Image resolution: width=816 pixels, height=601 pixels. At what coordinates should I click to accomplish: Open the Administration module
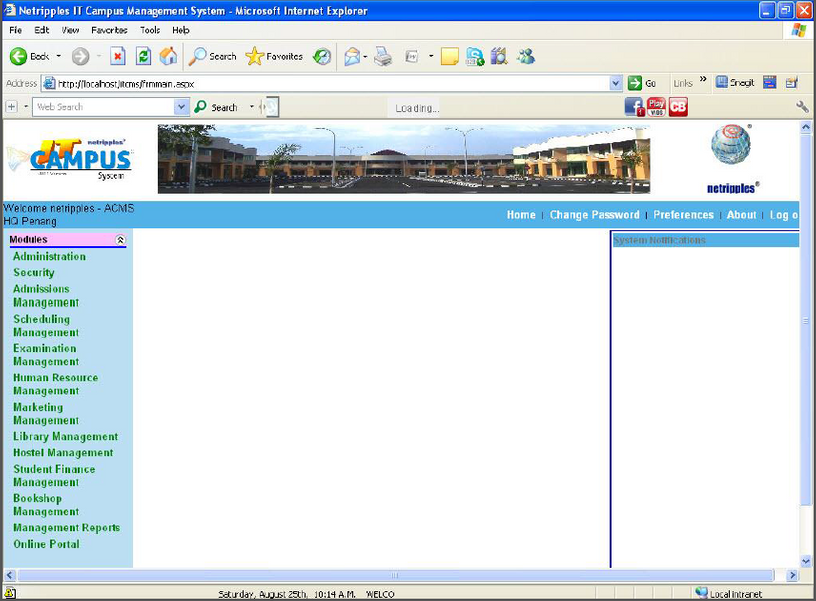tap(49, 257)
